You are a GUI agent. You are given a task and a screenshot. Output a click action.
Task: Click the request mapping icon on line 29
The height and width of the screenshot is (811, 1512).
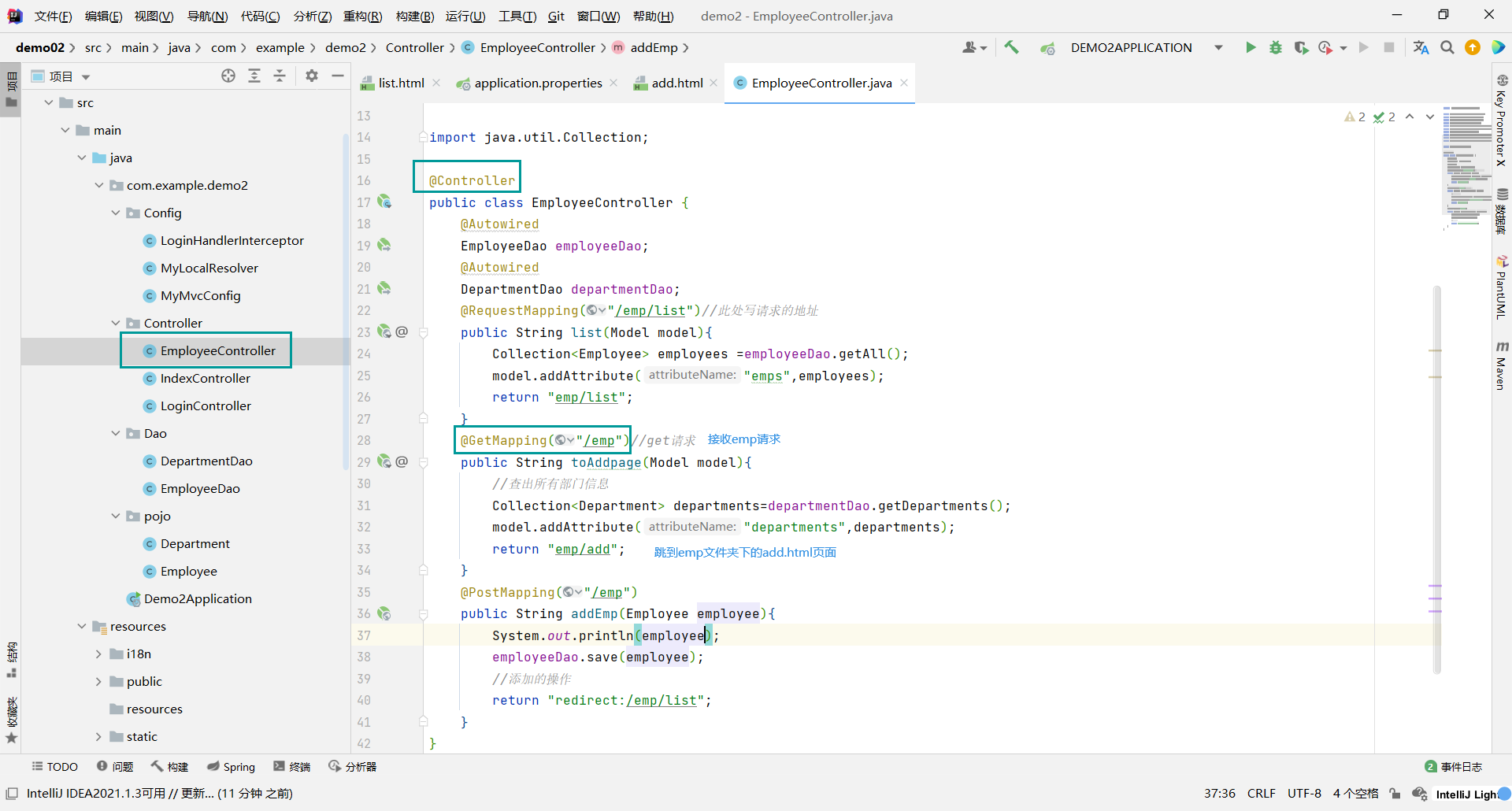tap(402, 461)
